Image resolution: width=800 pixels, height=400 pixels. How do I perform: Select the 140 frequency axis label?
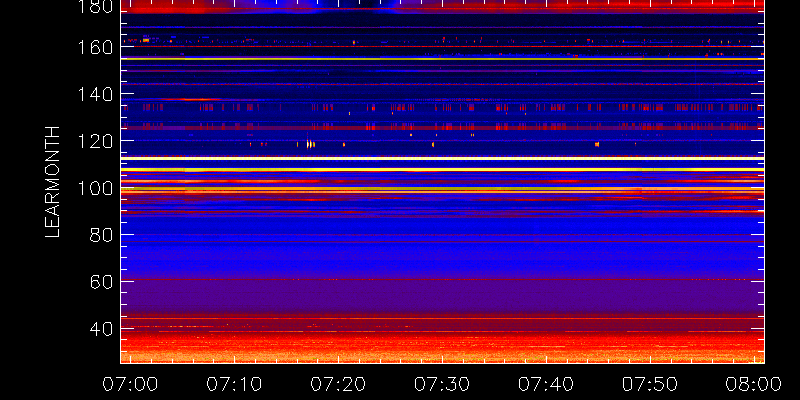coord(96,94)
